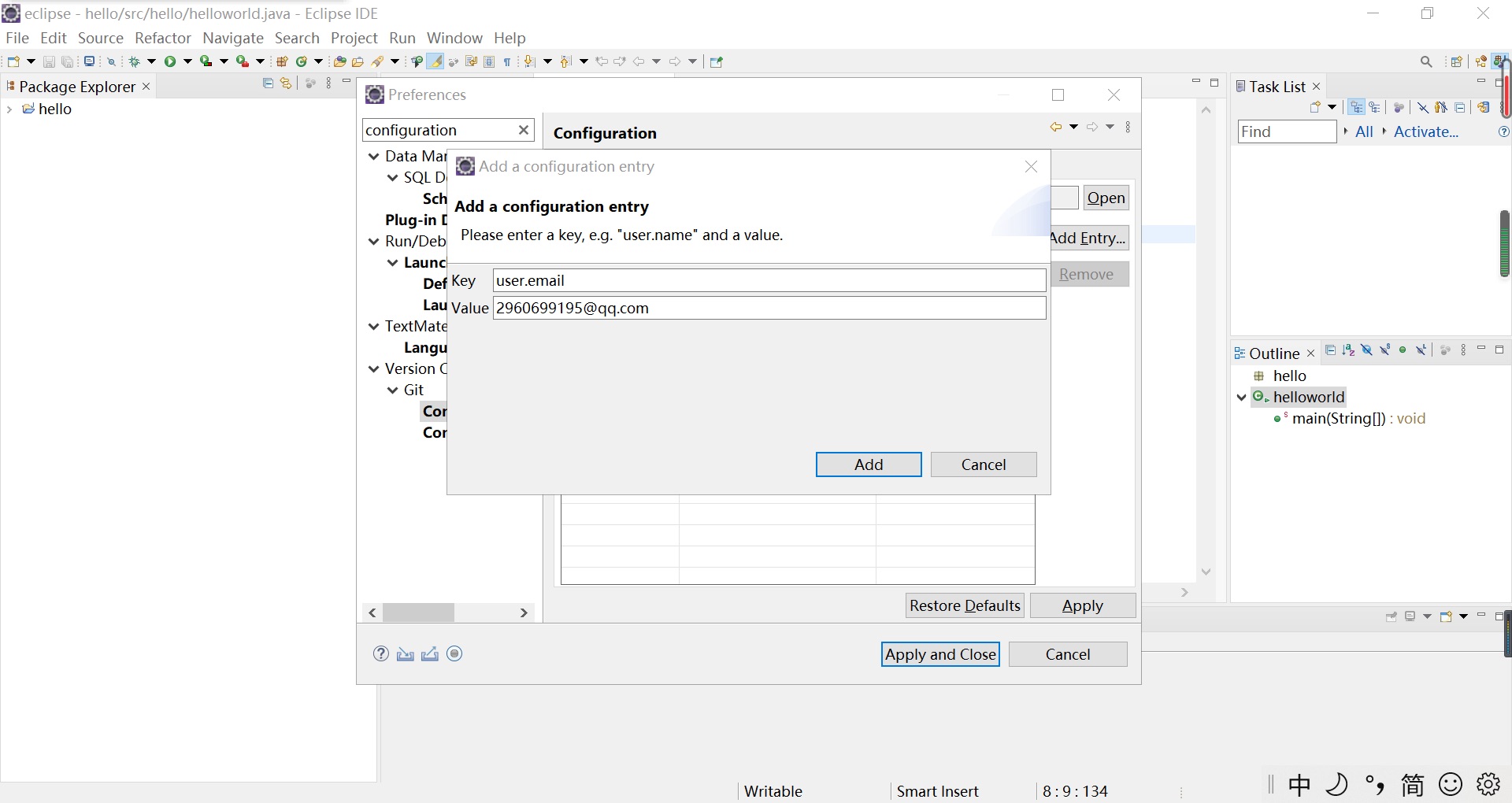
Task: Collapse helloworld class in Outline
Action: pos(1242,398)
